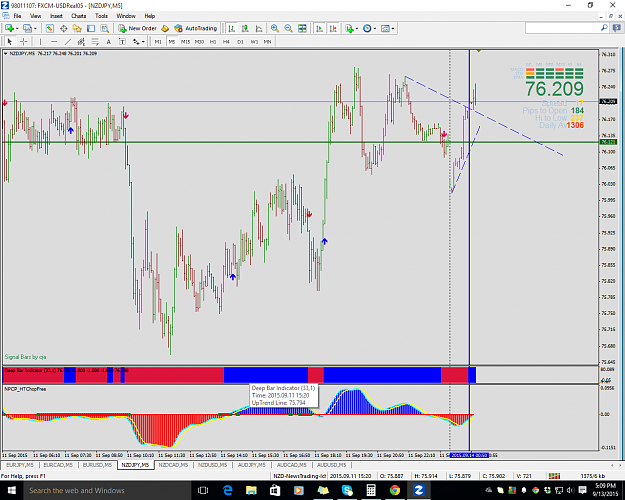
Task: Select the vertical line drawing tool
Action: (40, 41)
